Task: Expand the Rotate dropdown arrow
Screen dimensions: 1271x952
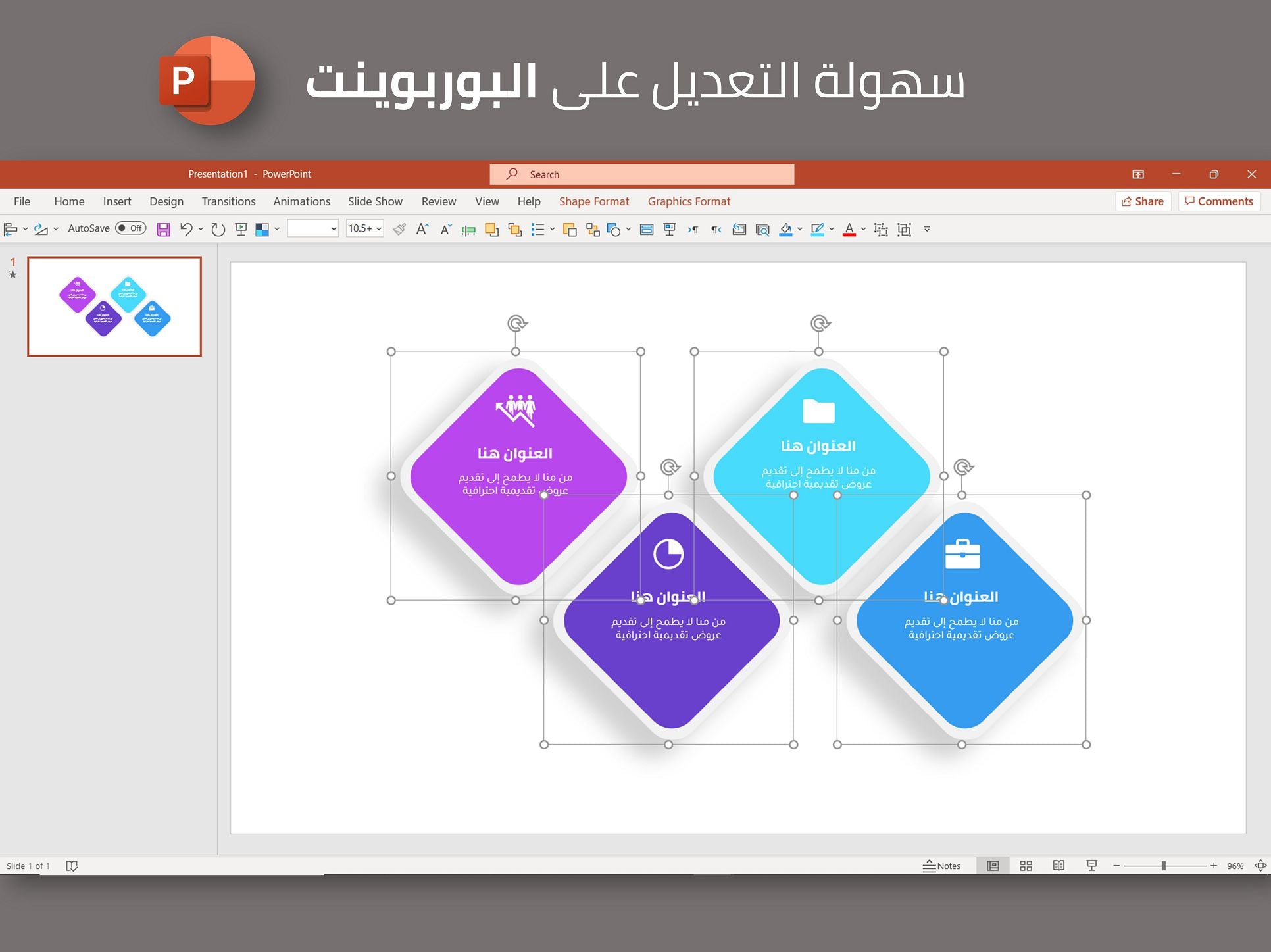Action: tap(56, 229)
